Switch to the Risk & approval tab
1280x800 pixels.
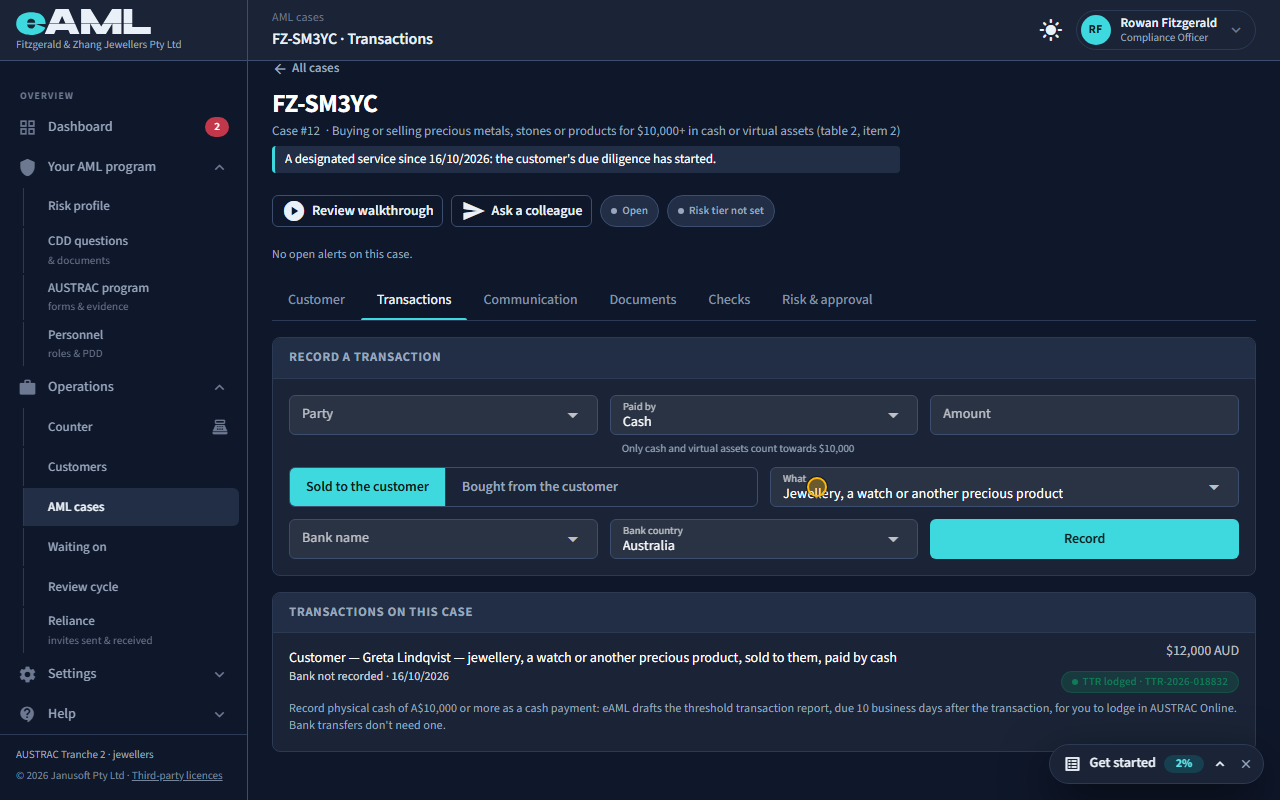[827, 300]
